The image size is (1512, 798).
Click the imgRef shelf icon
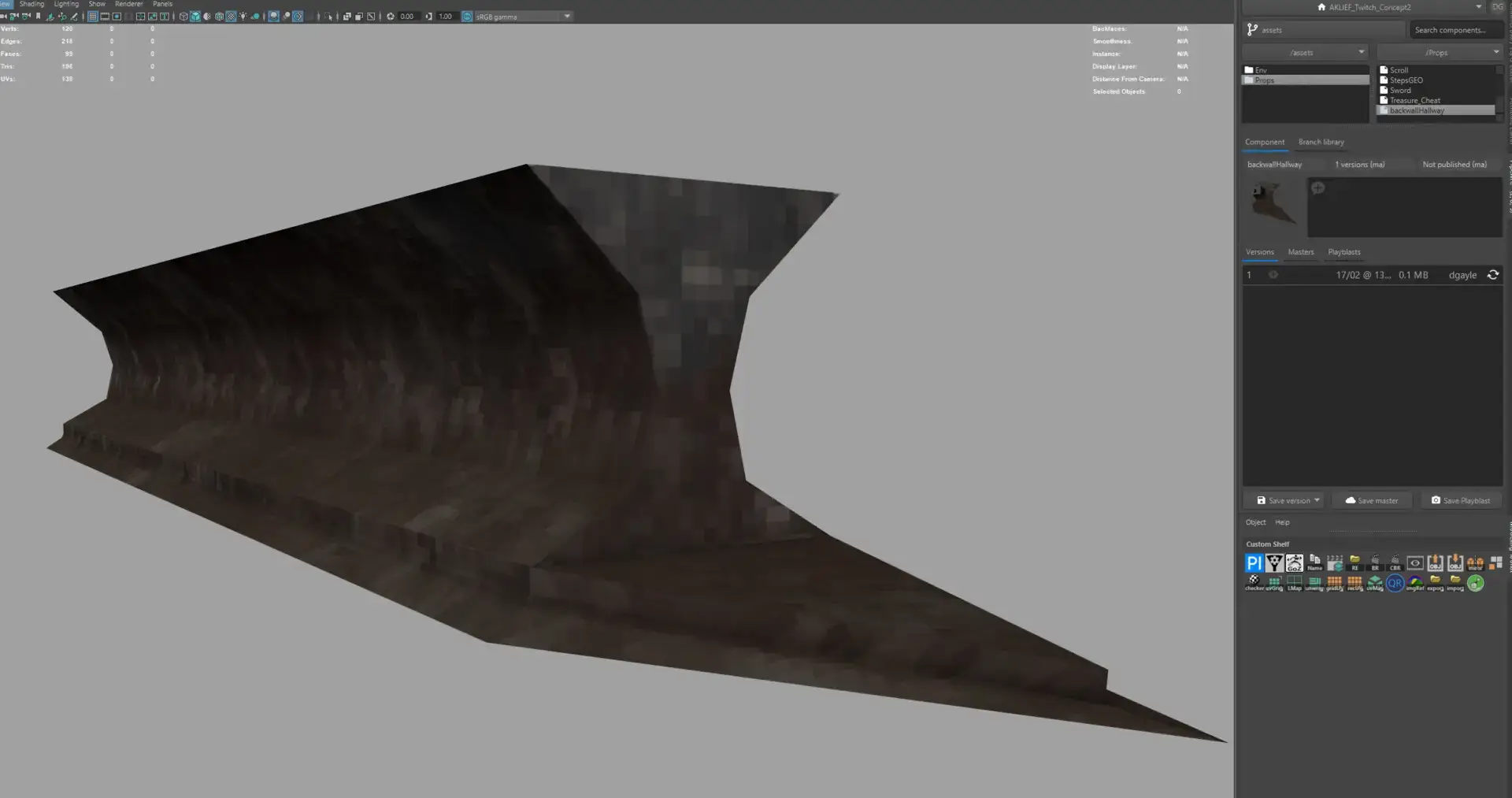(x=1415, y=584)
